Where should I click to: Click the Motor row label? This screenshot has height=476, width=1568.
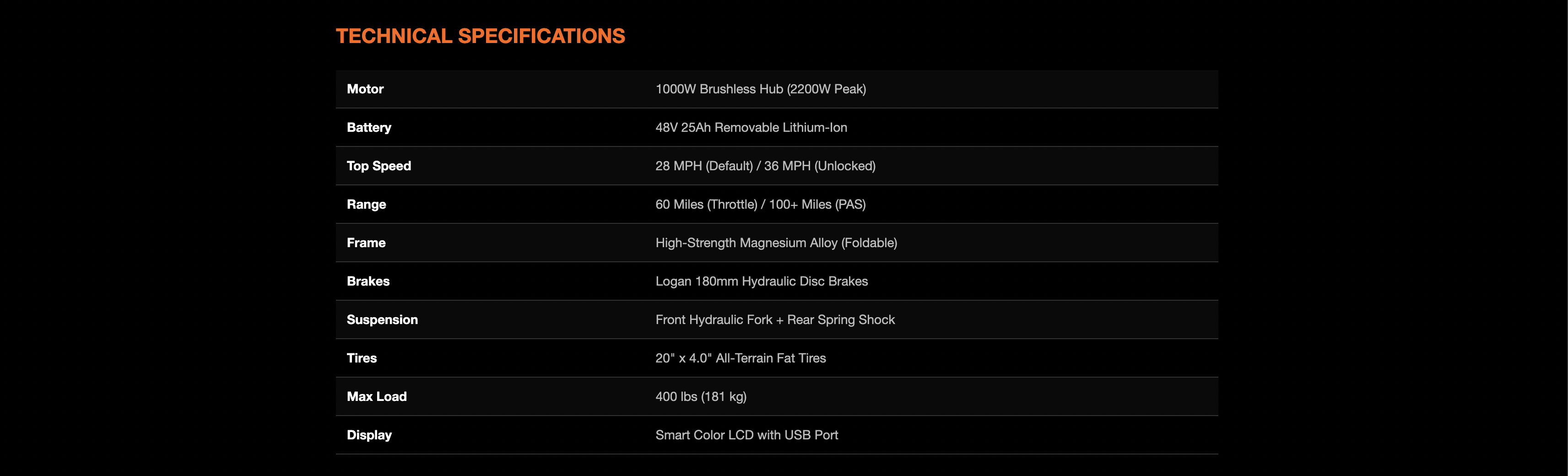365,89
